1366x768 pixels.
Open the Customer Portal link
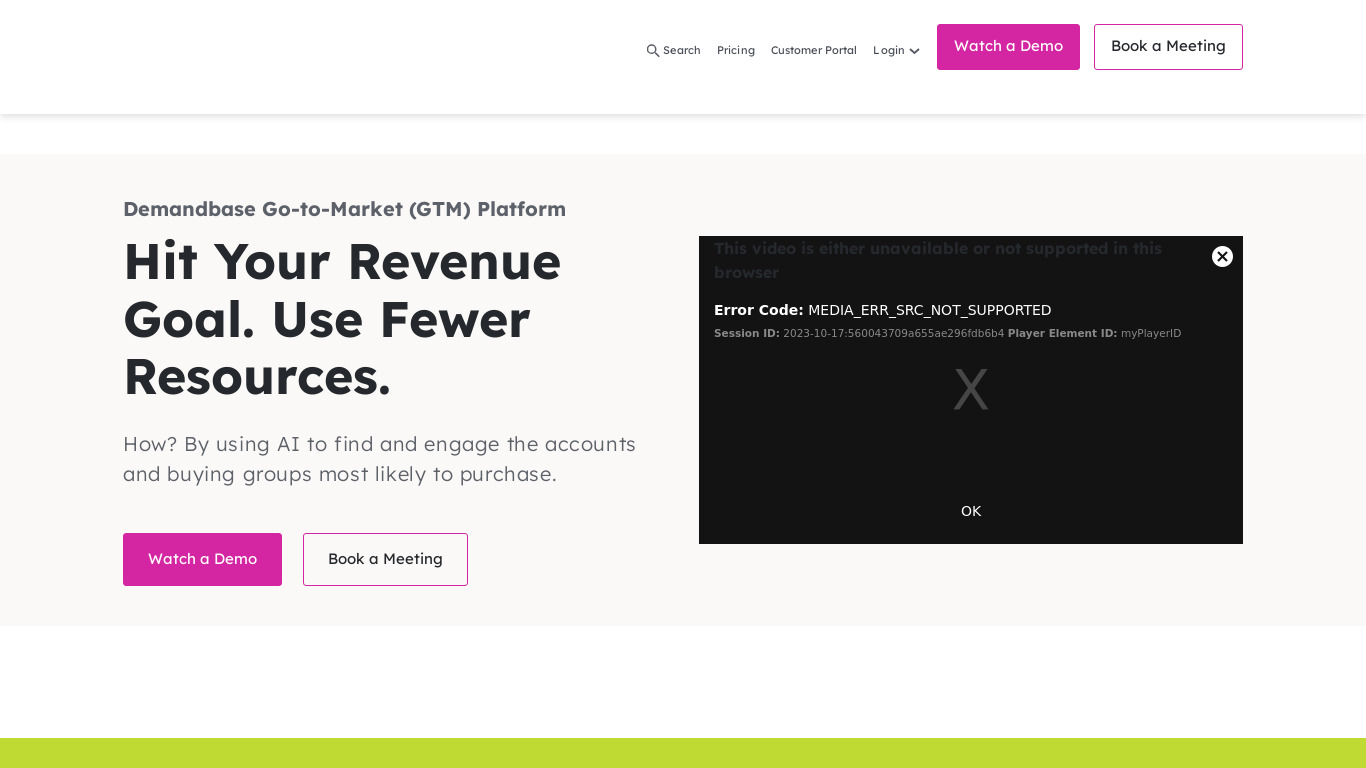coord(814,50)
